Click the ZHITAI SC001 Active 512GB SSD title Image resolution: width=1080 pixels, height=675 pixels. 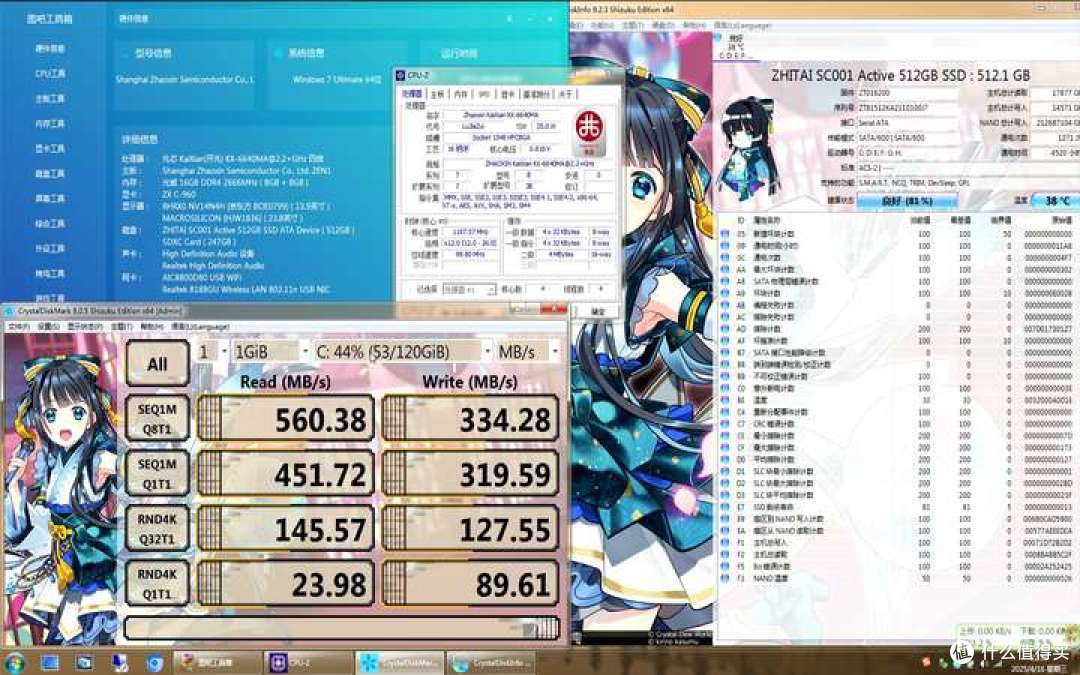tap(900, 75)
